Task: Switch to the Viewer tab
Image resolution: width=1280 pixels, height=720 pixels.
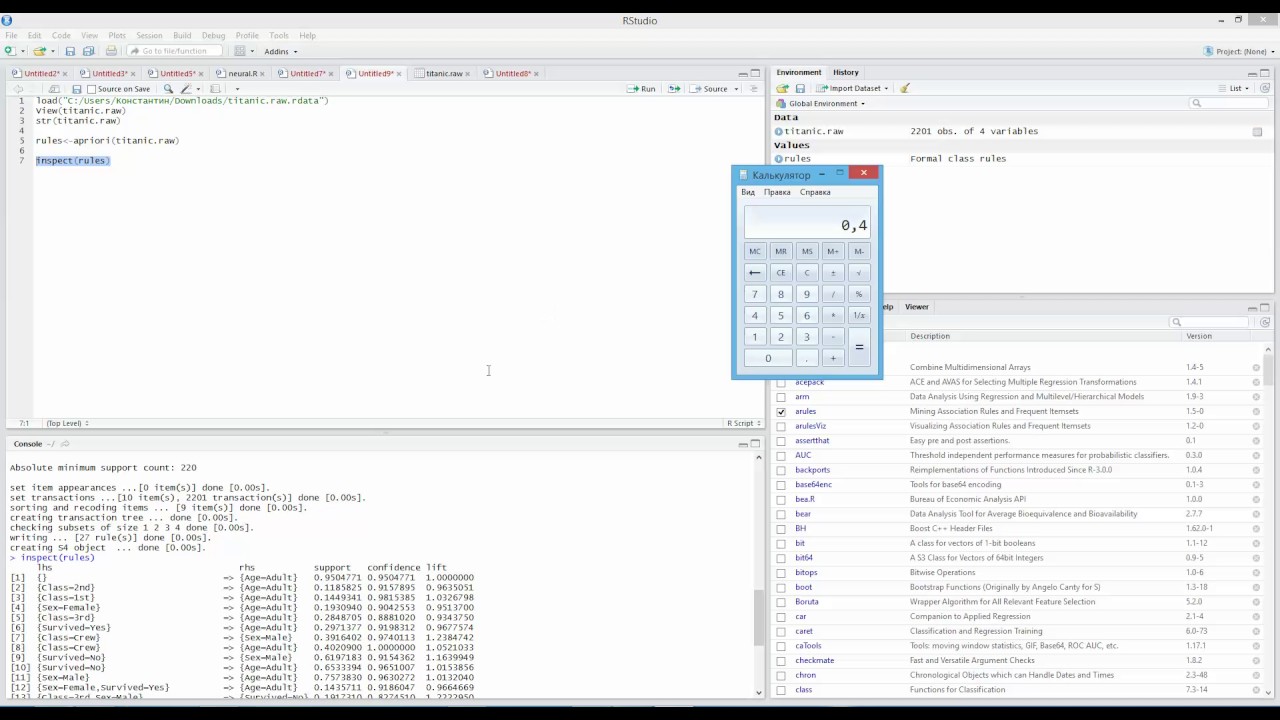Action: coord(917,307)
